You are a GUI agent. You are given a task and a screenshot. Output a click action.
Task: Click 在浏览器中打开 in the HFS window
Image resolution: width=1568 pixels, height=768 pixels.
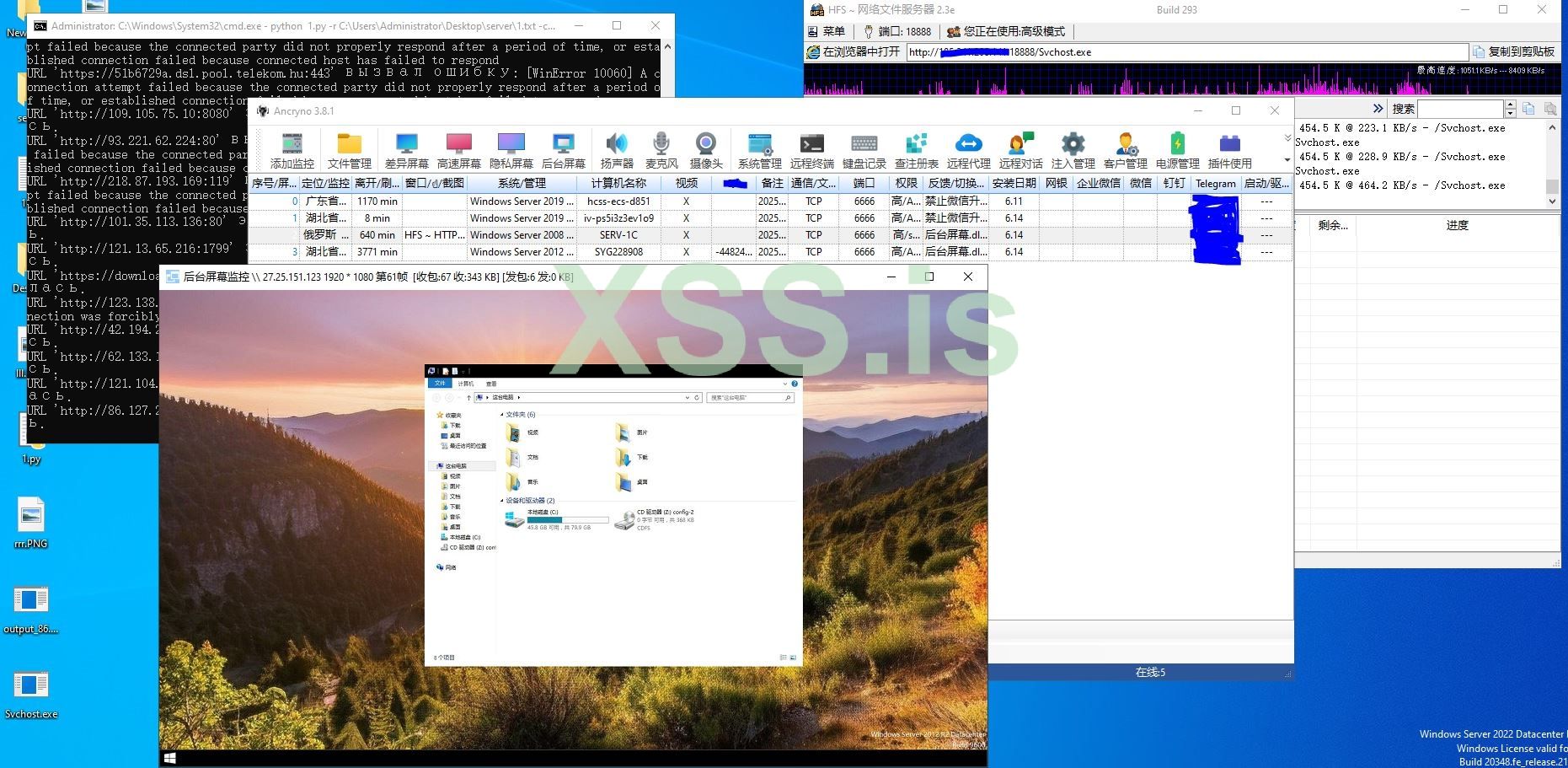[854, 51]
